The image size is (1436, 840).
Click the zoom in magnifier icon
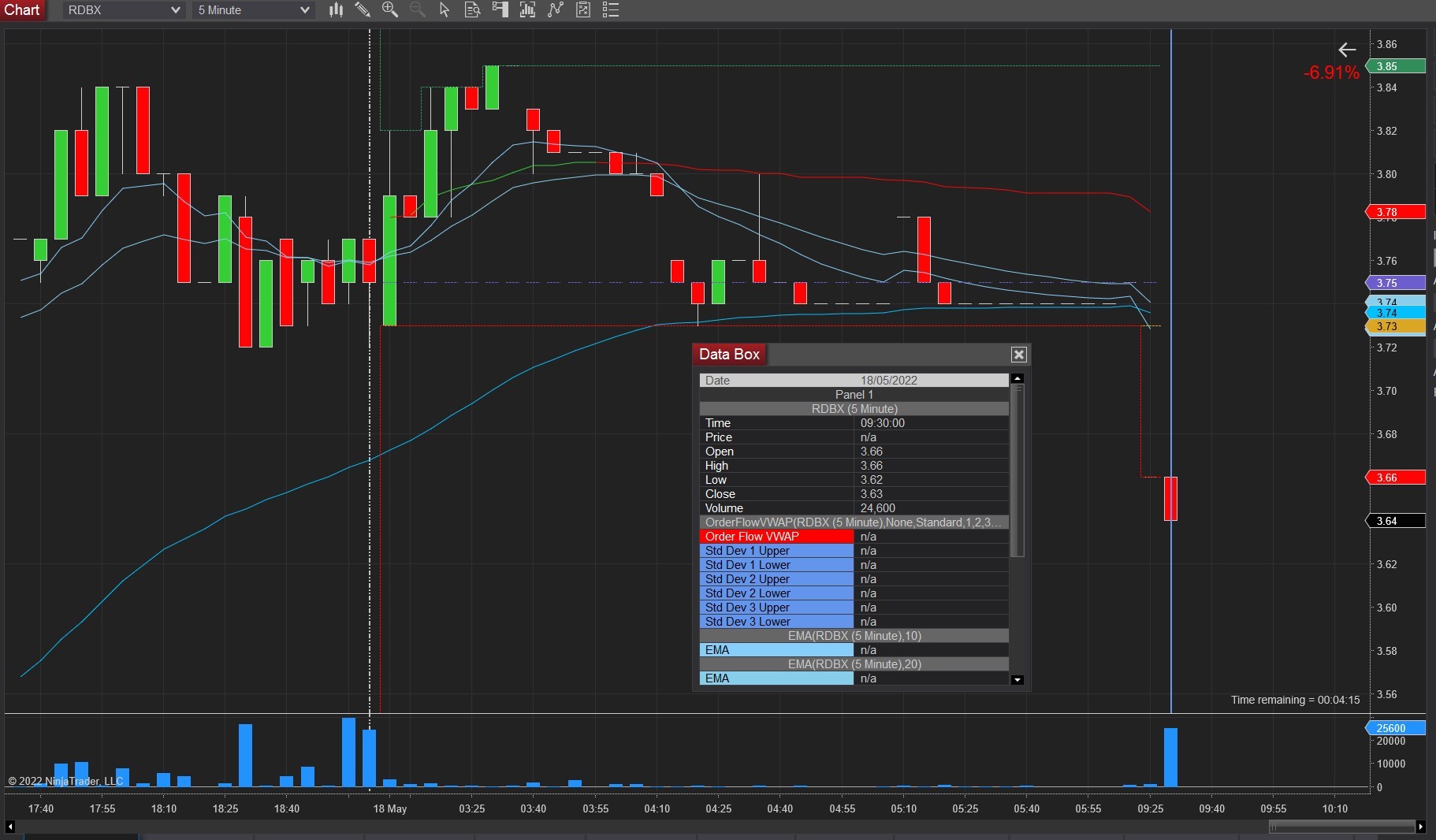(390, 10)
